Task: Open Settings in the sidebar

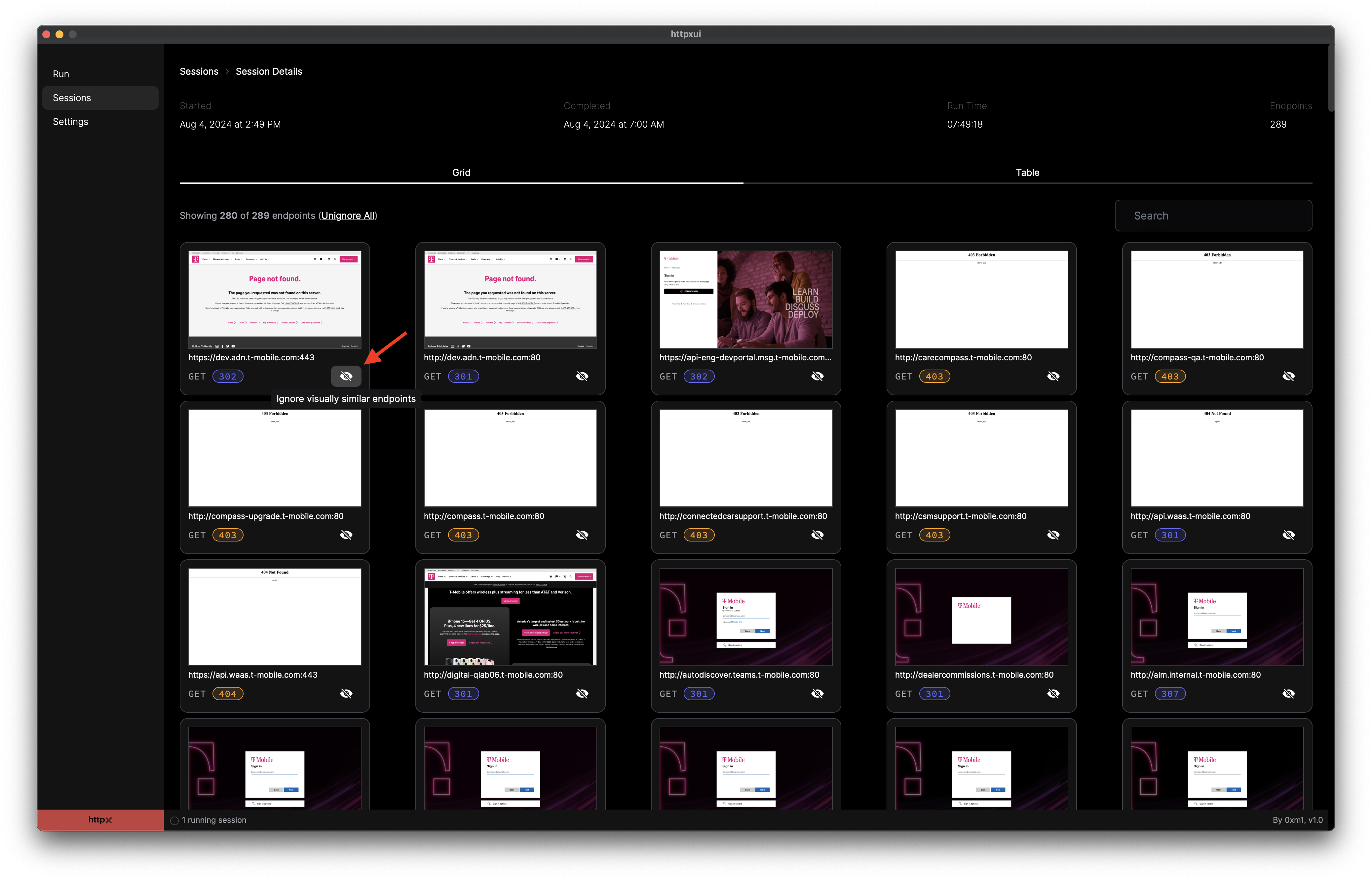Action: [100, 122]
